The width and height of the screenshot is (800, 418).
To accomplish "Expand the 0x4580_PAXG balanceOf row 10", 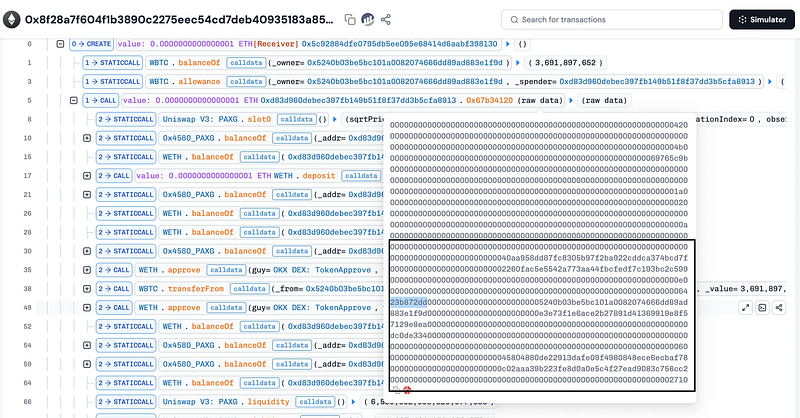I will pos(88,138).
